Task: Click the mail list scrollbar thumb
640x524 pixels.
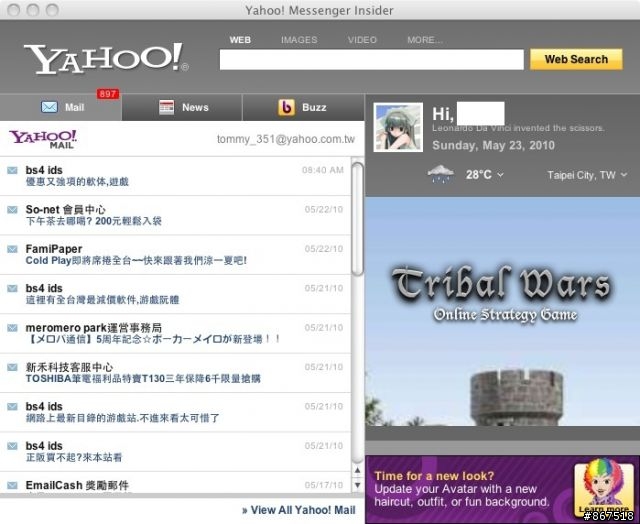Action: pyautogui.click(x=358, y=219)
